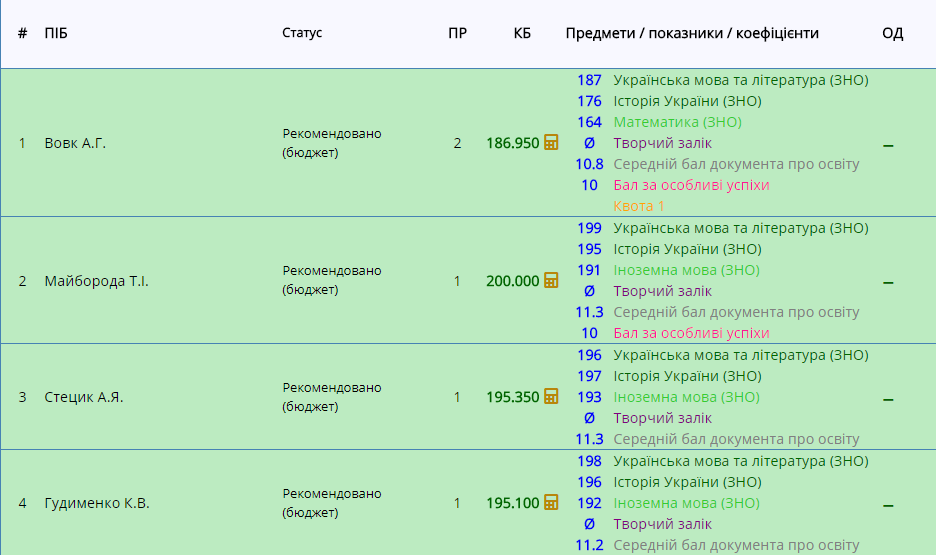This screenshot has width=936, height=555.
Task: Click Предмети / показники / коефіцієнти header
Action: [692, 33]
